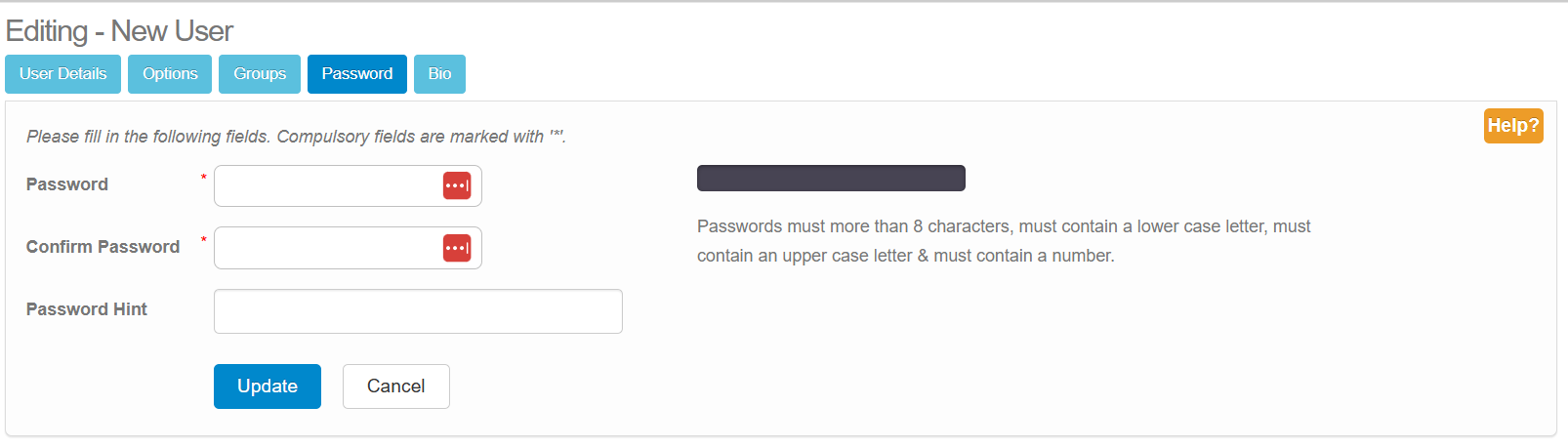Click the password requirements description text
Viewport: 1568px width, 447px height.
coord(1003,241)
